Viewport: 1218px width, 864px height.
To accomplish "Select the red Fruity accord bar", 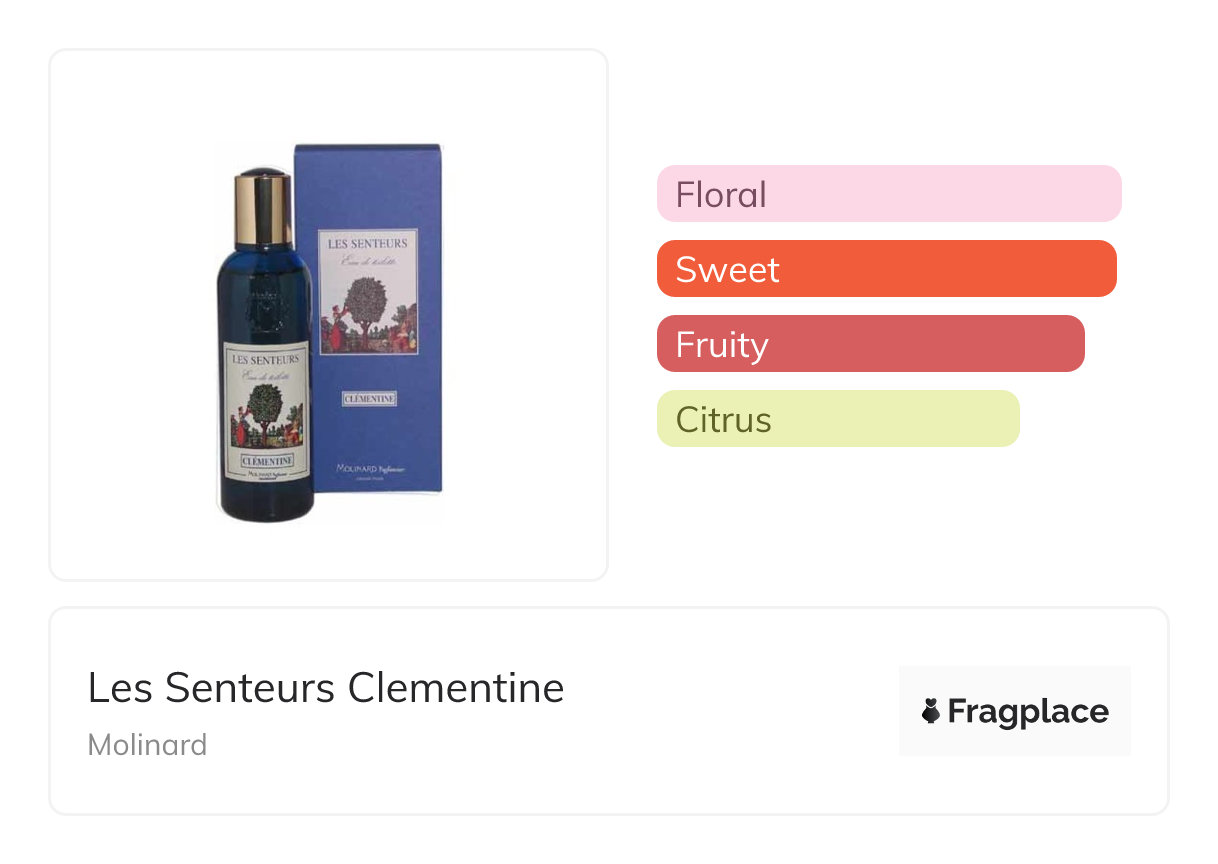I will click(x=870, y=344).
